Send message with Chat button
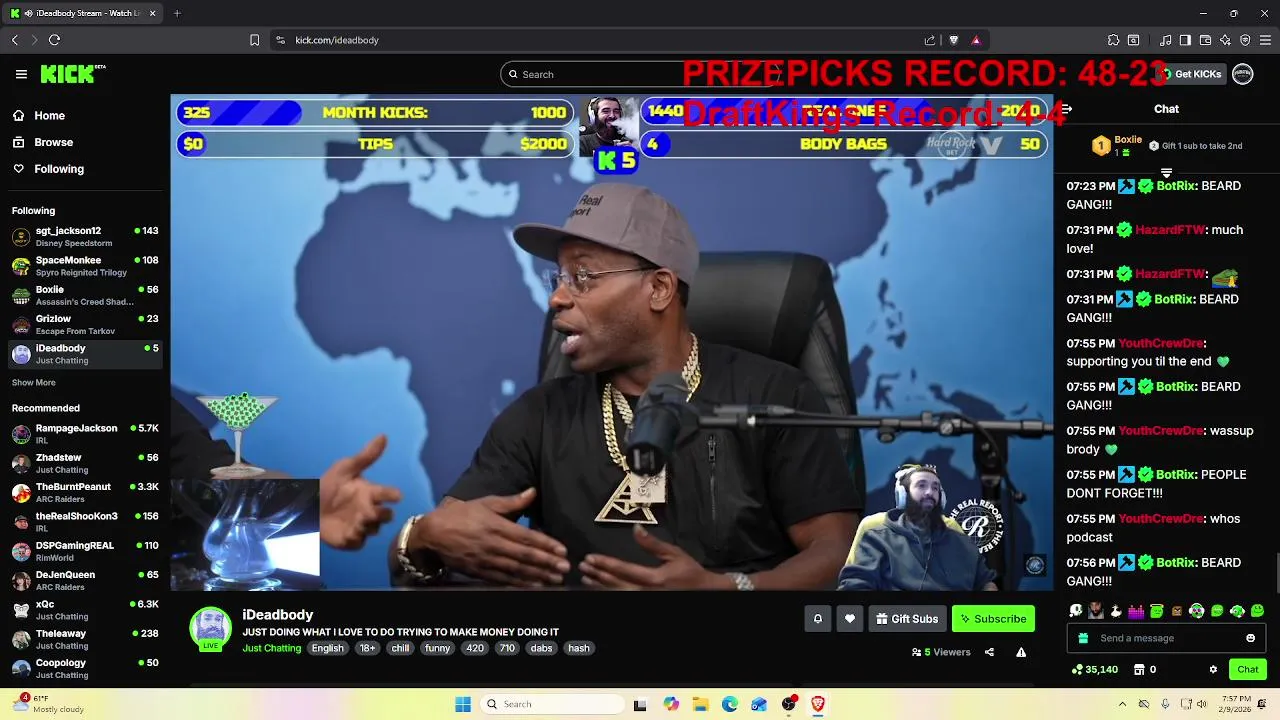1280x720 pixels. (x=1247, y=669)
